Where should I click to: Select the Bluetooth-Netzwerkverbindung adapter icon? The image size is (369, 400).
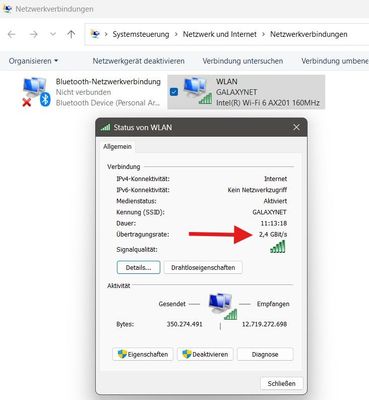(x=36, y=92)
